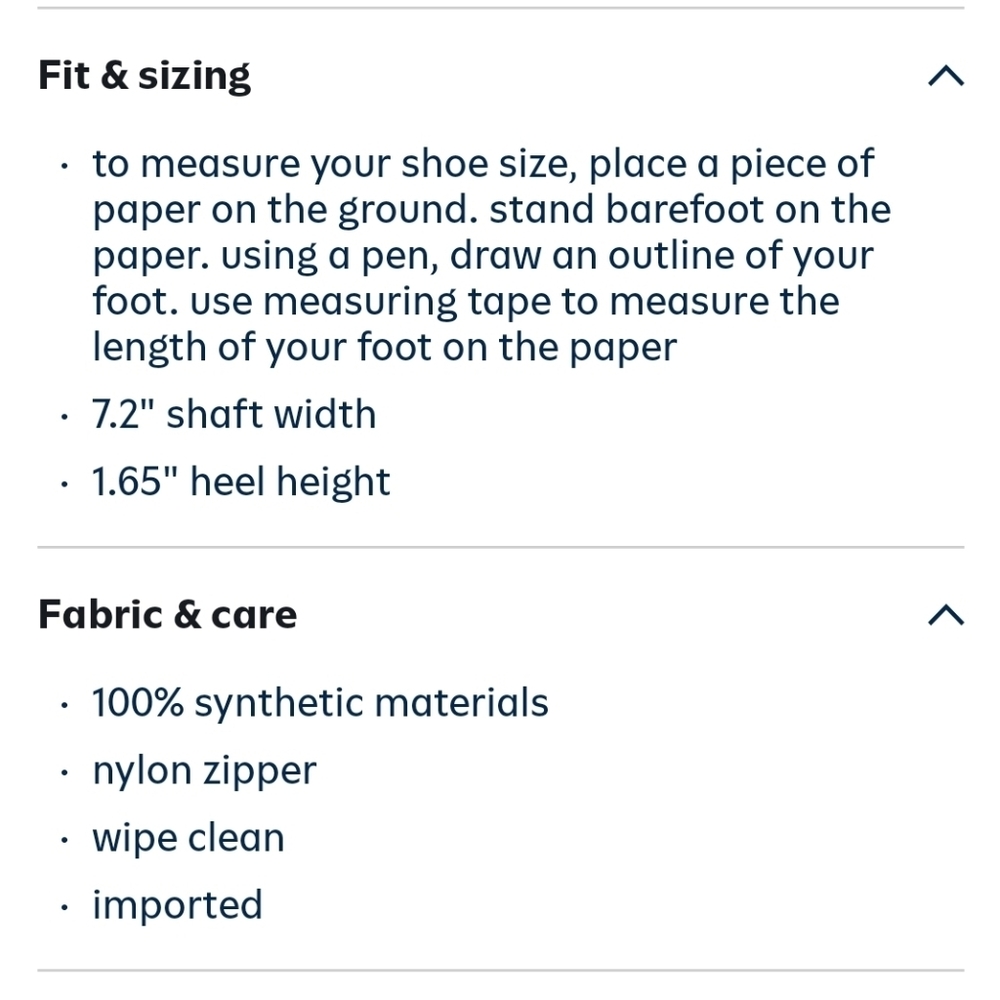Click the imported item
This screenshot has width=1000, height=1000.
(177, 905)
